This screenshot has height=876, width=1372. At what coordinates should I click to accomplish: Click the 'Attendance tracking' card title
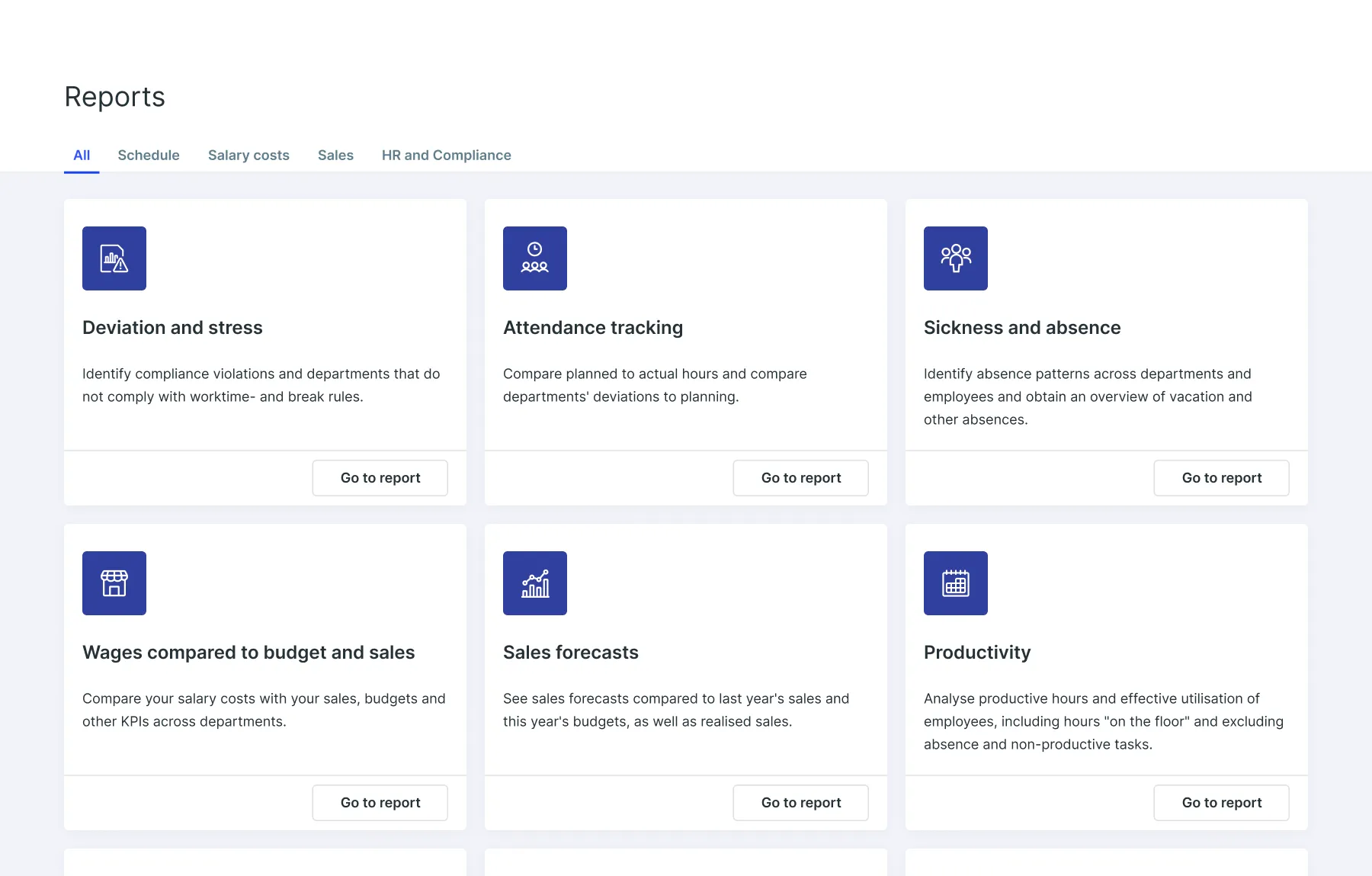(593, 328)
